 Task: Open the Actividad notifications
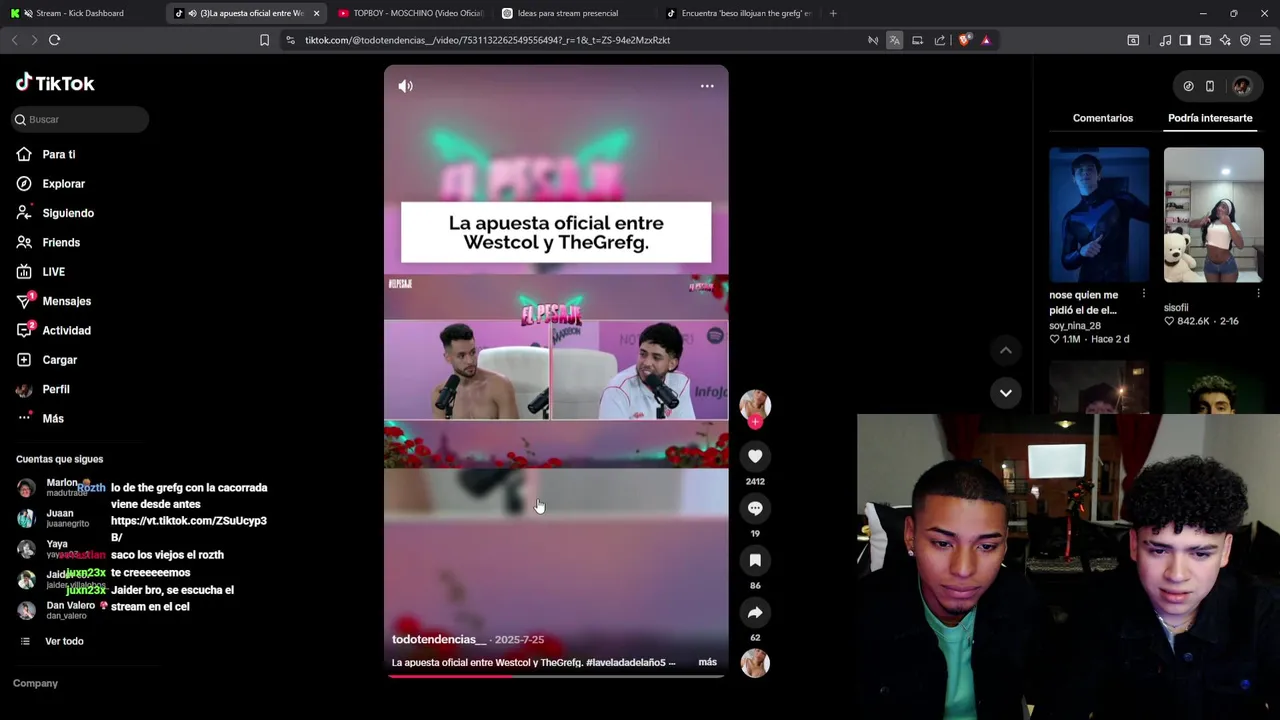[65, 330]
